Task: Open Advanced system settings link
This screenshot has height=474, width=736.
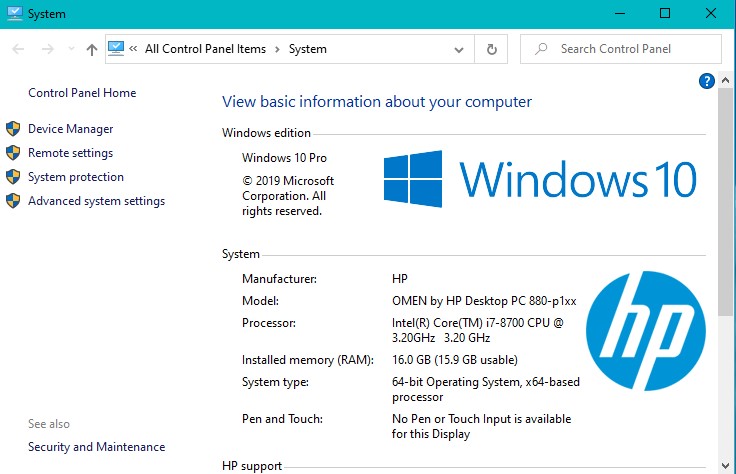Action: point(97,201)
